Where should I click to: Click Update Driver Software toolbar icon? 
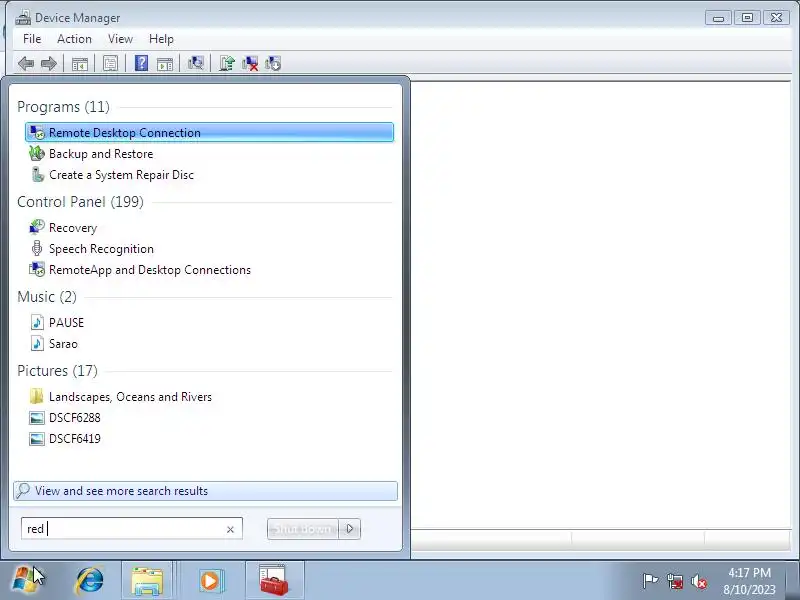point(227,63)
